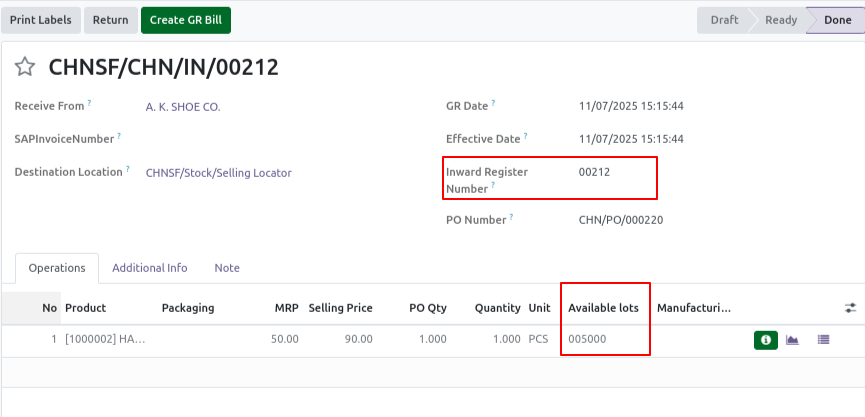The height and width of the screenshot is (417, 865).
Task: Show help tooltip next to Receive From
Action: point(89,103)
